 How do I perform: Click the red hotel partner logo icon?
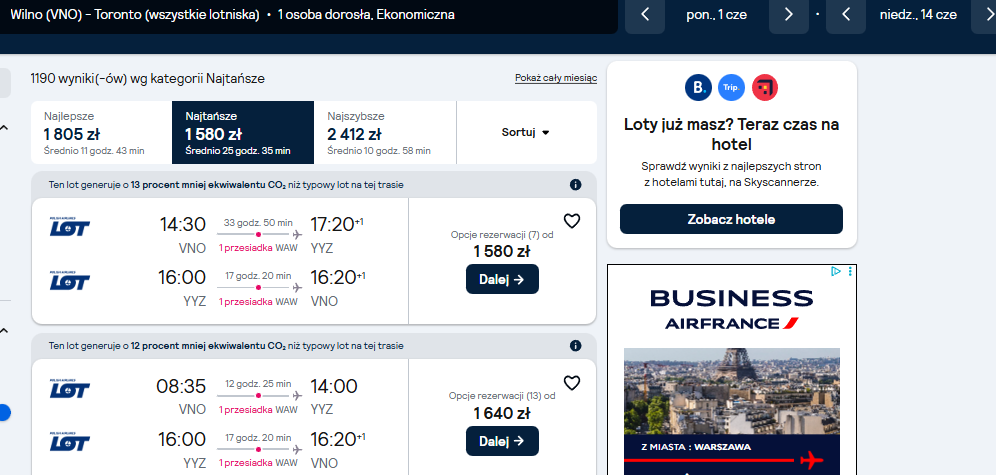765,88
